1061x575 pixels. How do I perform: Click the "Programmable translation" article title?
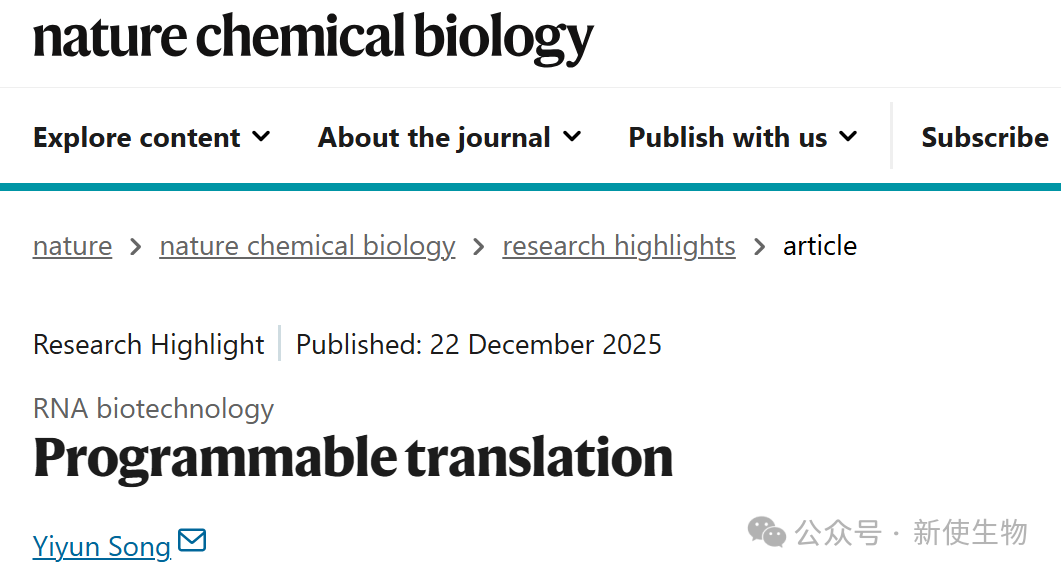pos(353,457)
